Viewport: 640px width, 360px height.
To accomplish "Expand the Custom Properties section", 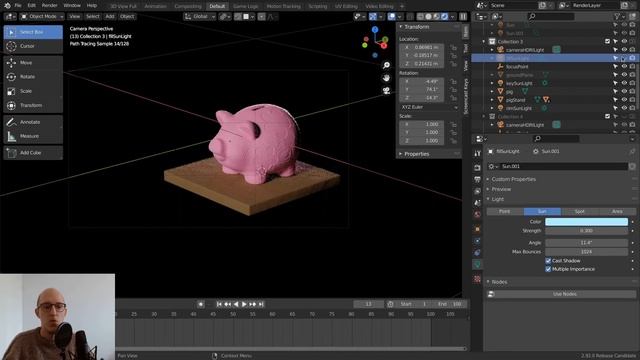I will [513, 179].
